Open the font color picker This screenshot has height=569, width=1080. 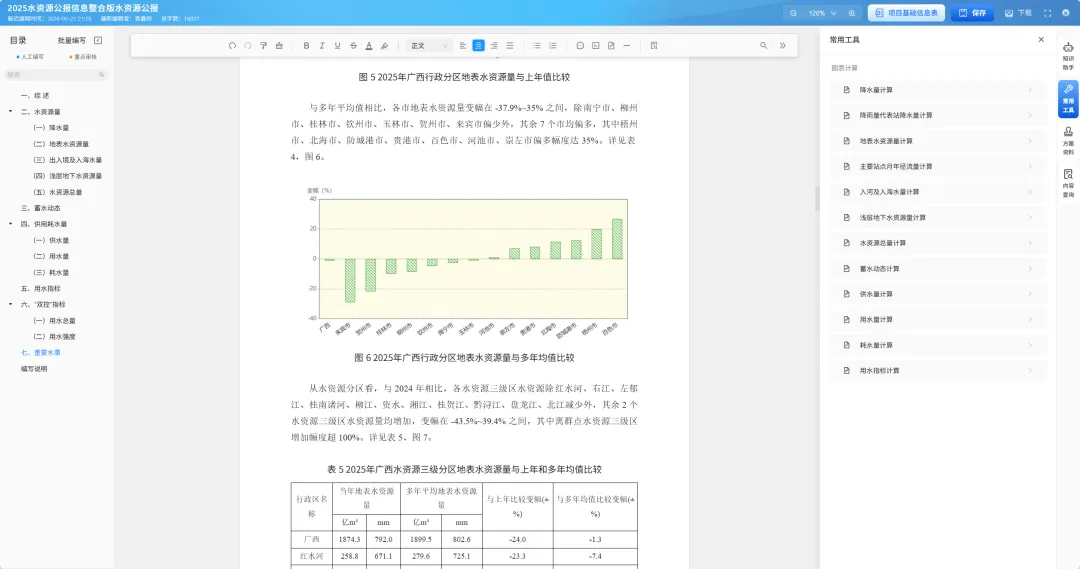point(368,45)
